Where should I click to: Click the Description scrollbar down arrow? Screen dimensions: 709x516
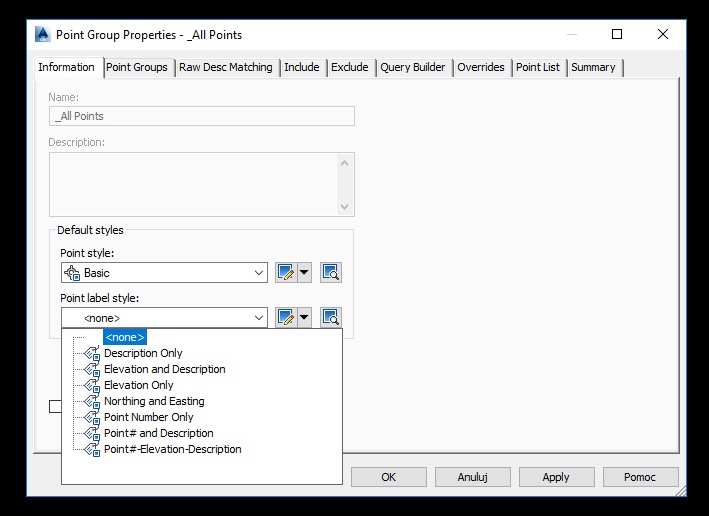pos(345,207)
